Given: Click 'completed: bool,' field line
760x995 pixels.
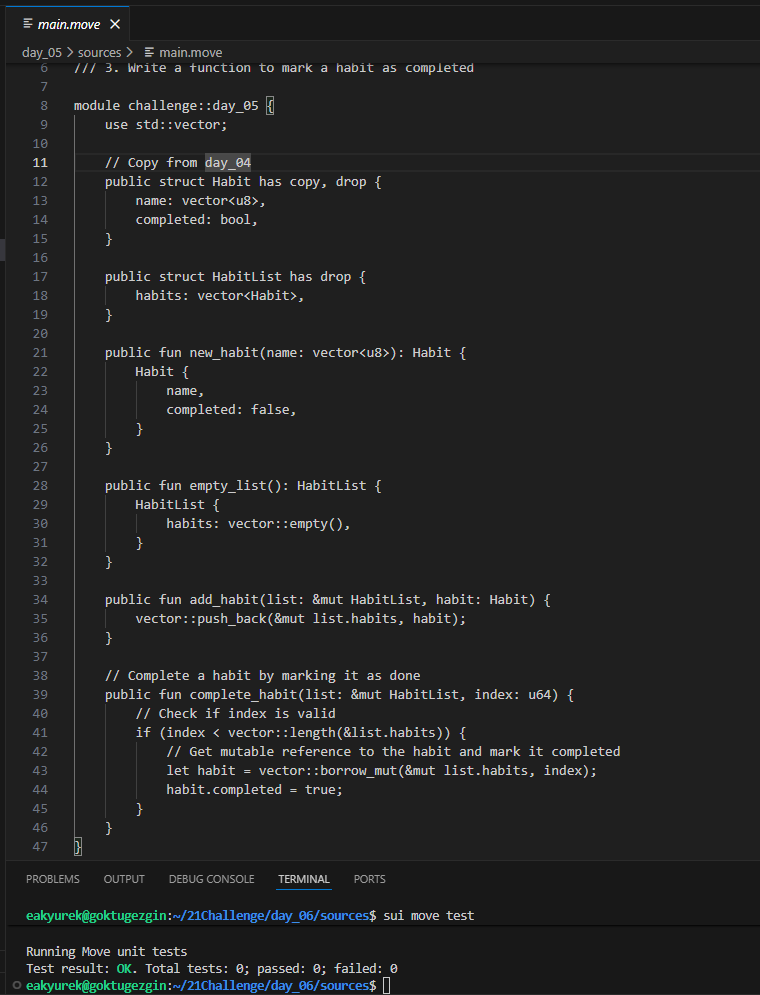Looking at the screenshot, I should pyautogui.click(x=197, y=220).
